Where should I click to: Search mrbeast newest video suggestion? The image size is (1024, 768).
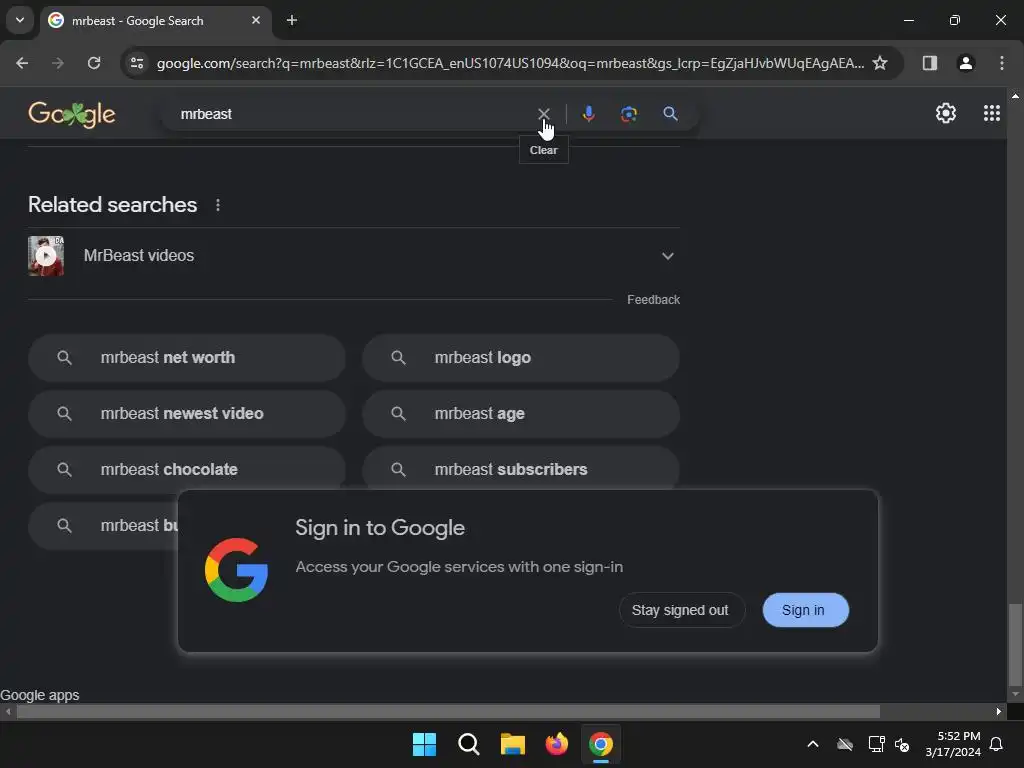point(187,413)
